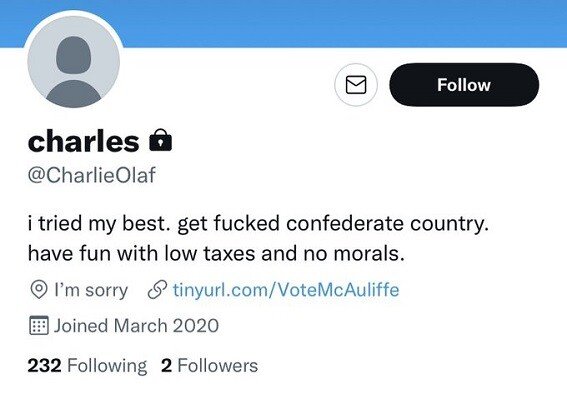The image size is (567, 404).
Task: Click the blue header banner
Action: [x=344, y=24]
